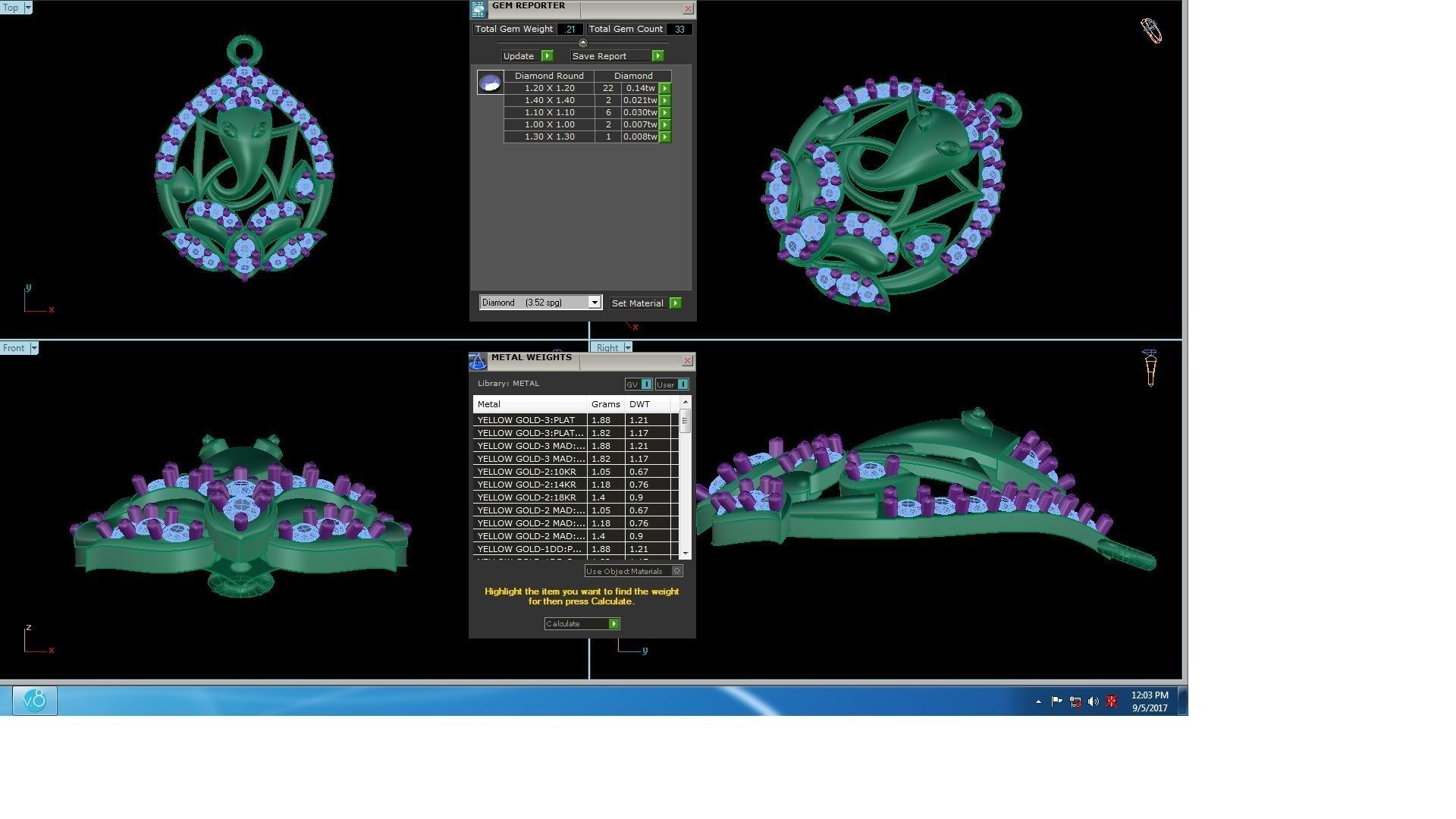Open the volume speaker tray icon
1456x819 pixels.
point(1094,702)
